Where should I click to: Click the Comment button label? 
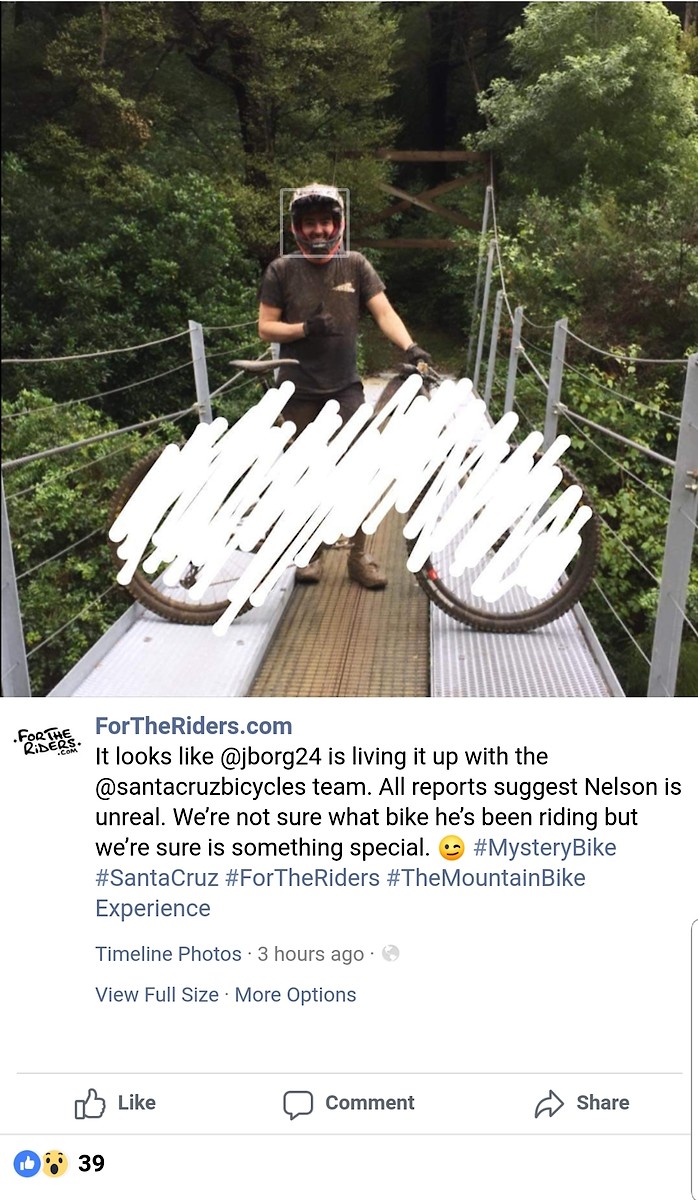coord(370,1103)
